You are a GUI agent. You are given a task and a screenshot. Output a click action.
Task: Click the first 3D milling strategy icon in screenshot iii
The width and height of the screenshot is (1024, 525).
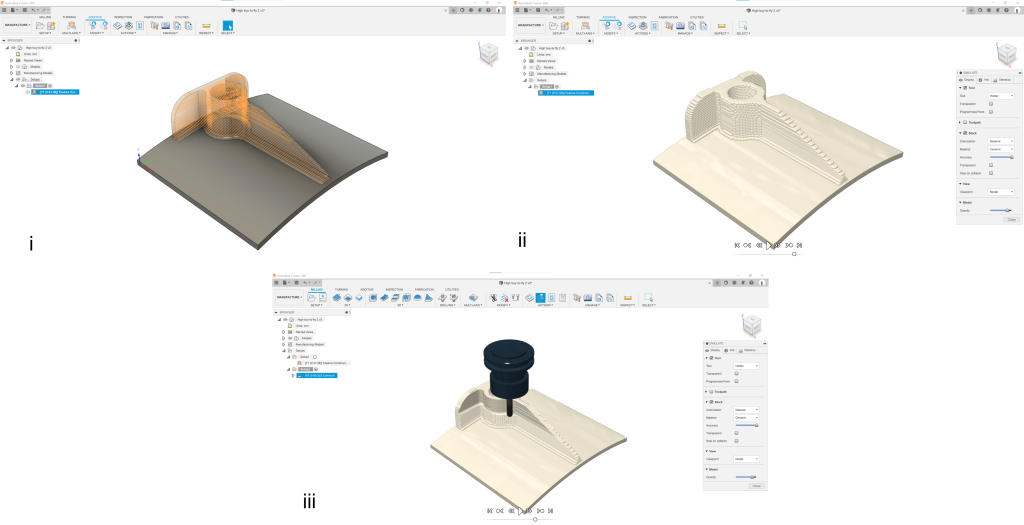click(x=373, y=298)
